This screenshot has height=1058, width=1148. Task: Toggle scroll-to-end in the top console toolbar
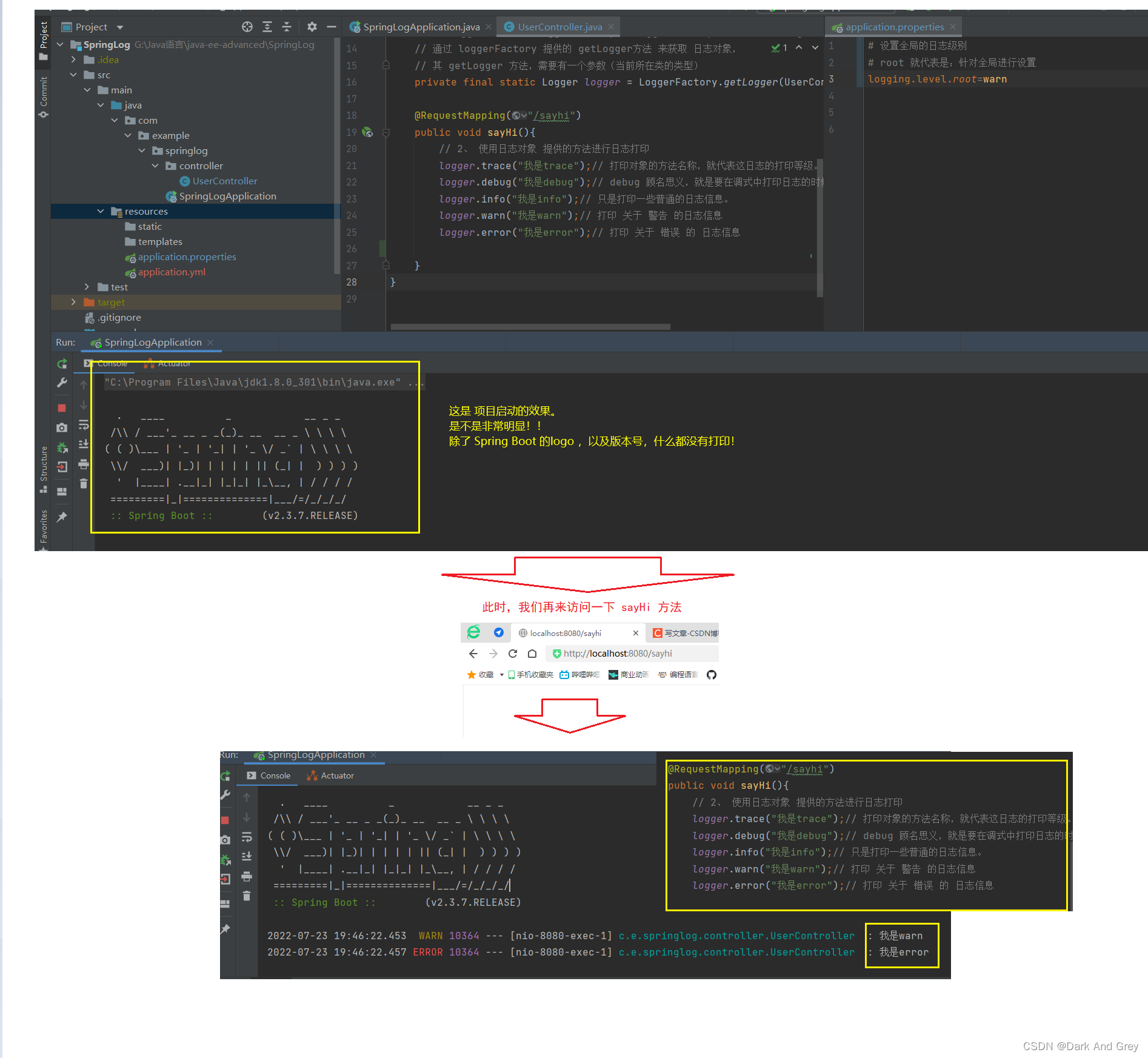coord(84,444)
